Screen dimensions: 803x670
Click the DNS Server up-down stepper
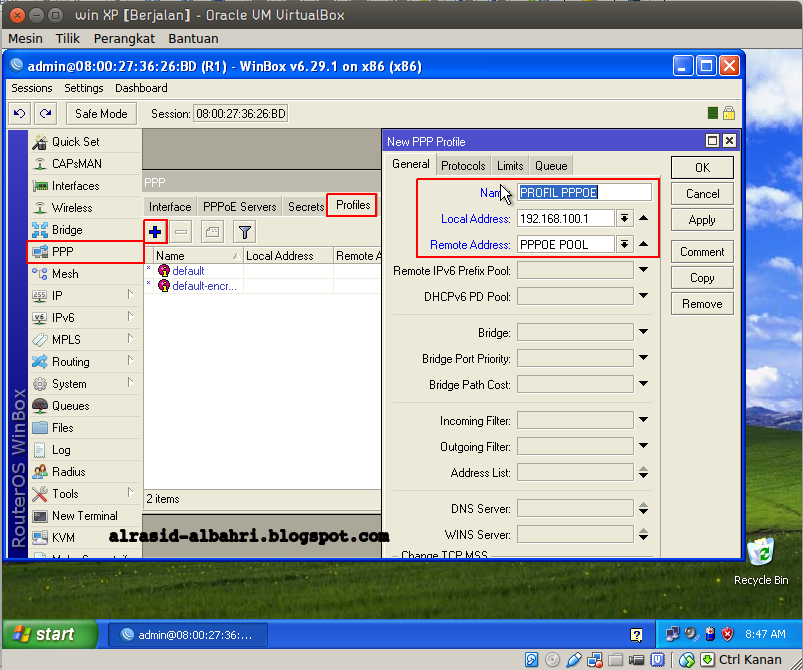(644, 509)
